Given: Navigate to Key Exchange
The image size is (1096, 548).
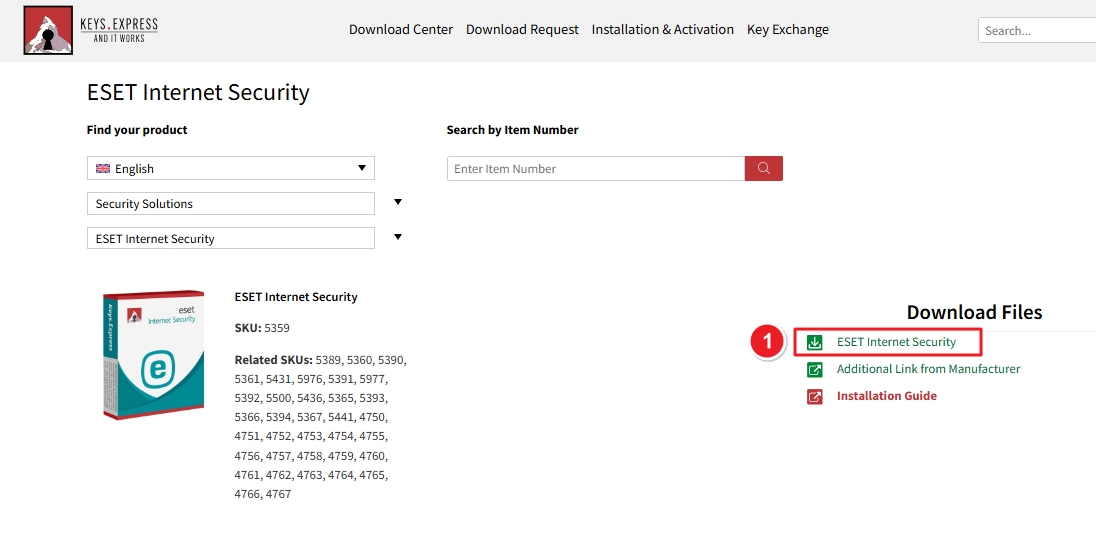Looking at the screenshot, I should pos(787,30).
